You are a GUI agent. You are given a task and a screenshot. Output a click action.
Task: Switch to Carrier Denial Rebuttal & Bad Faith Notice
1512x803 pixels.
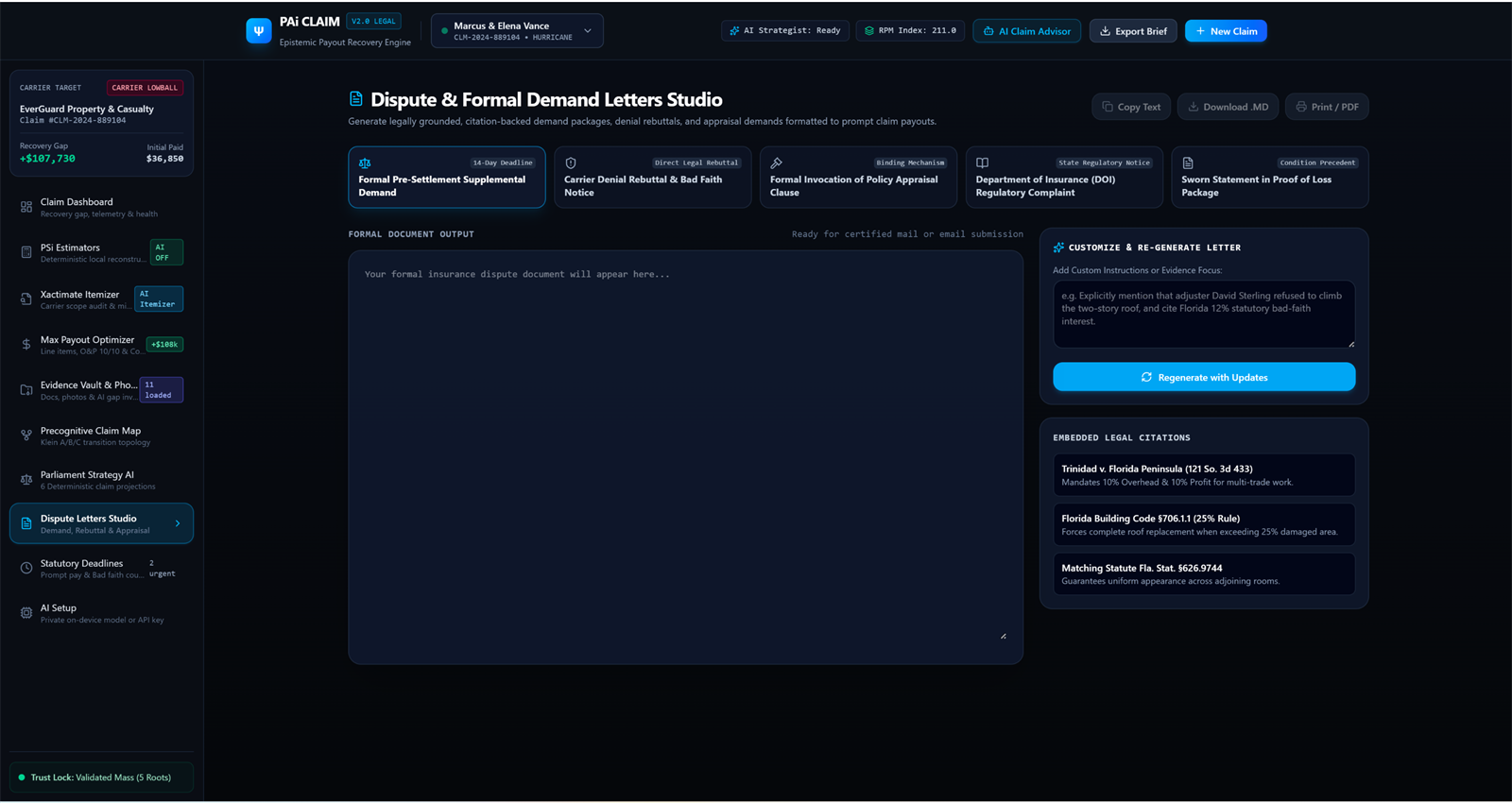click(x=653, y=177)
